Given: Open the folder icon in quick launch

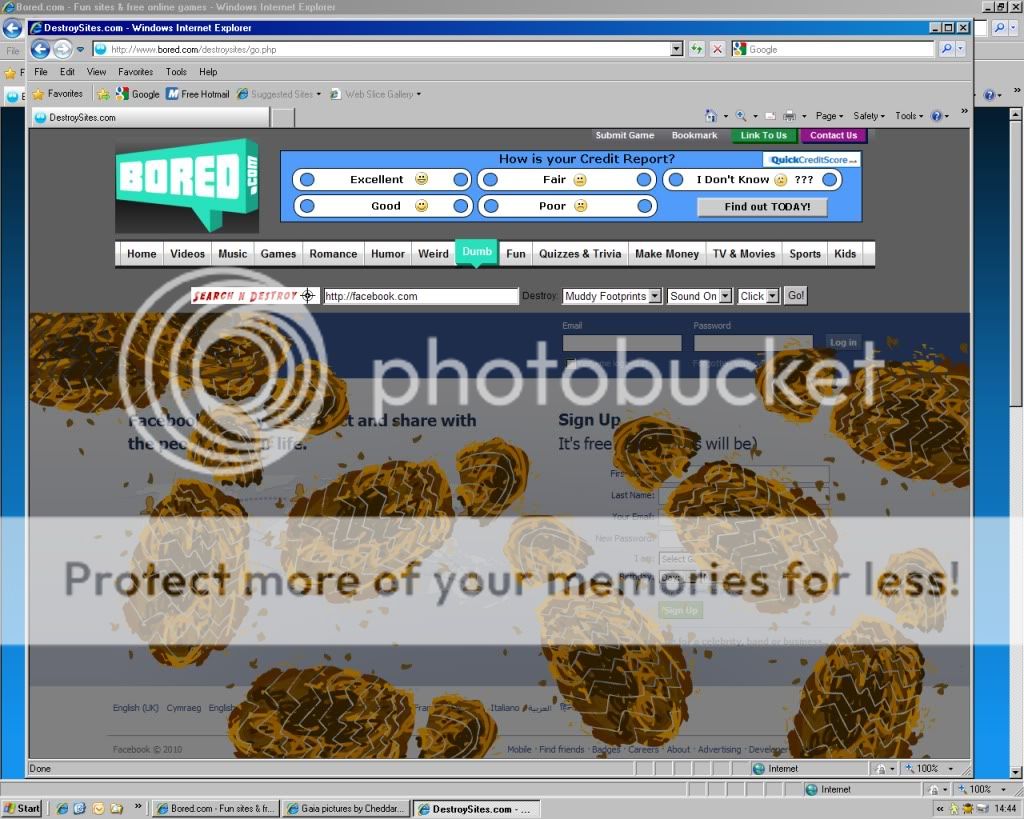Looking at the screenshot, I should (x=116, y=809).
